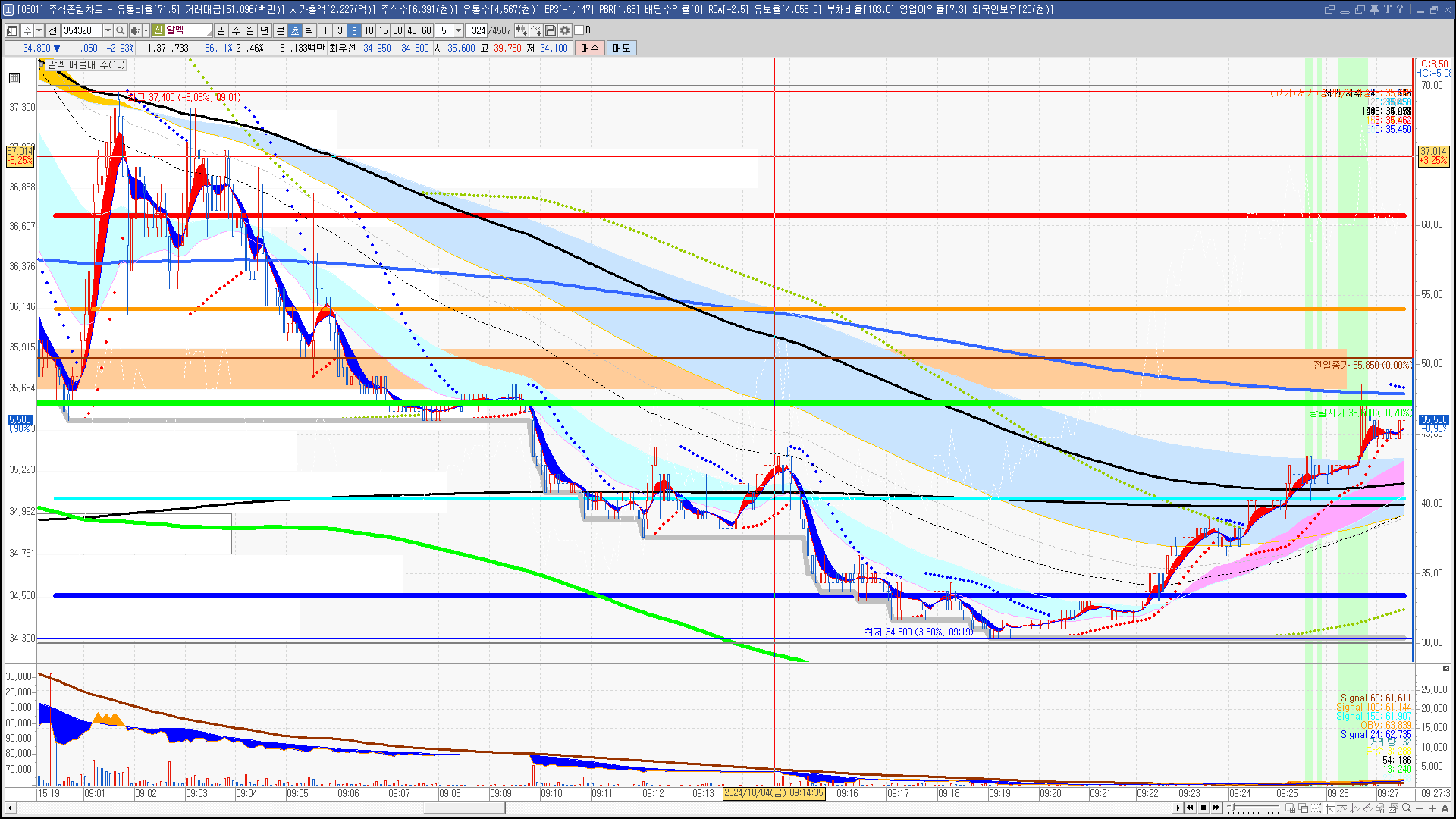
Task: Select the 초 (seconds) chart period toggle
Action: pyautogui.click(x=295, y=30)
